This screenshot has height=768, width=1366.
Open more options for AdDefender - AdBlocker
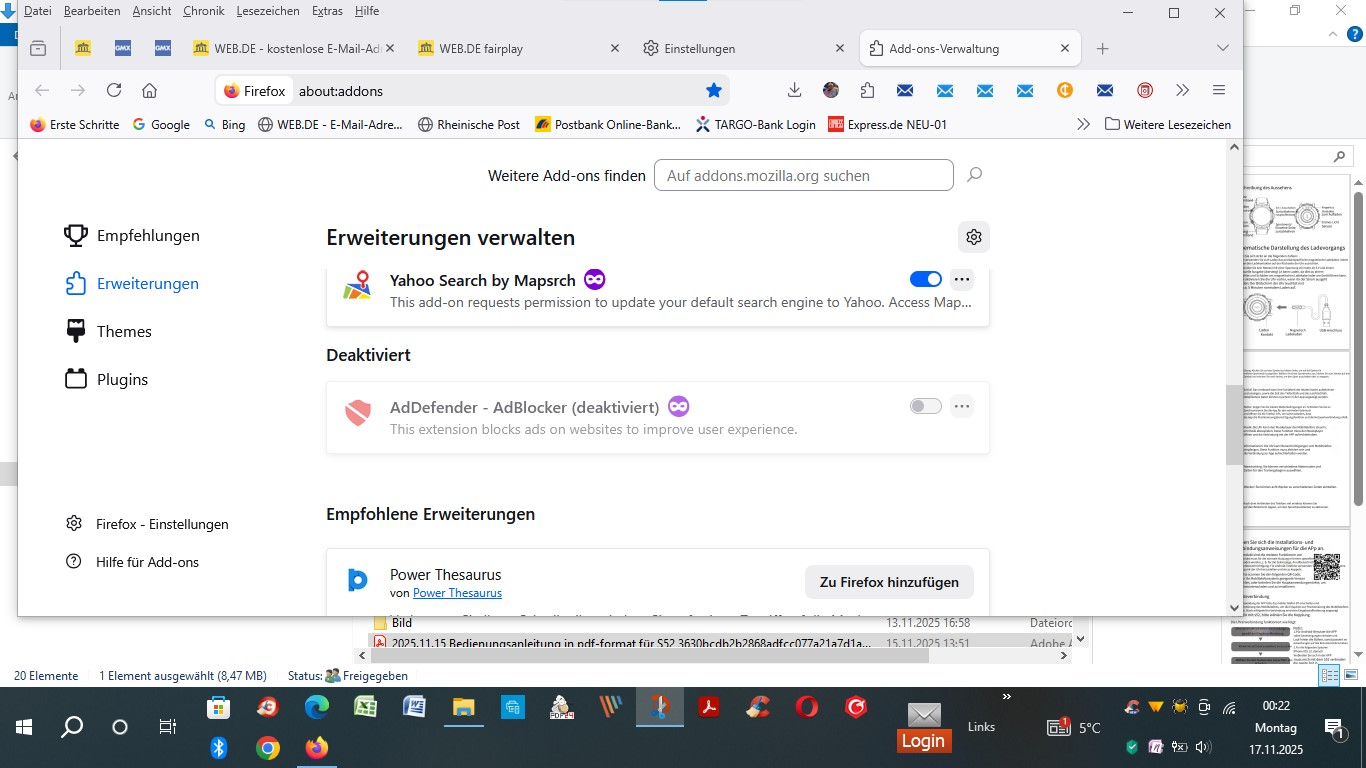coord(962,406)
